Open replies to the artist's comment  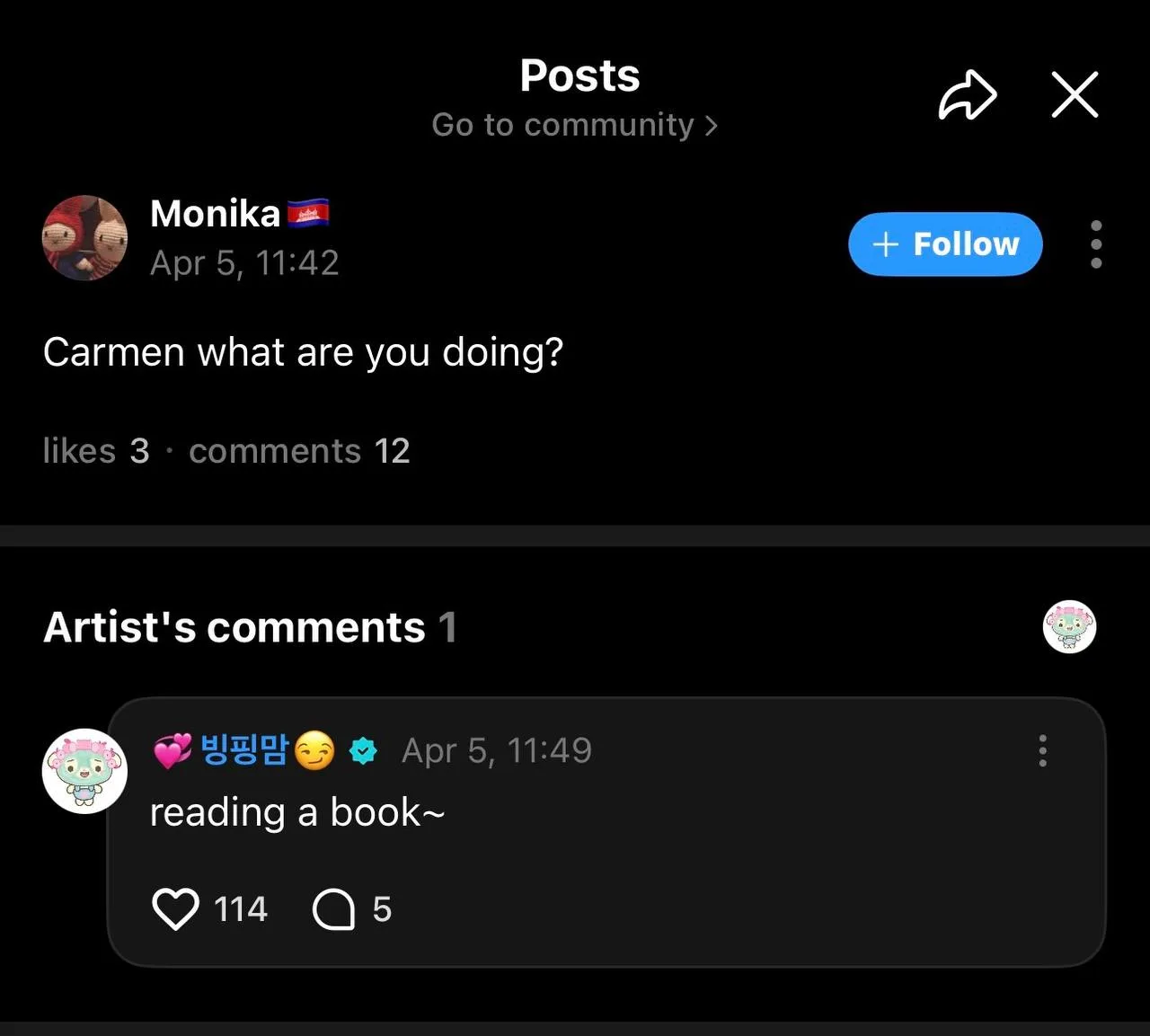(333, 909)
